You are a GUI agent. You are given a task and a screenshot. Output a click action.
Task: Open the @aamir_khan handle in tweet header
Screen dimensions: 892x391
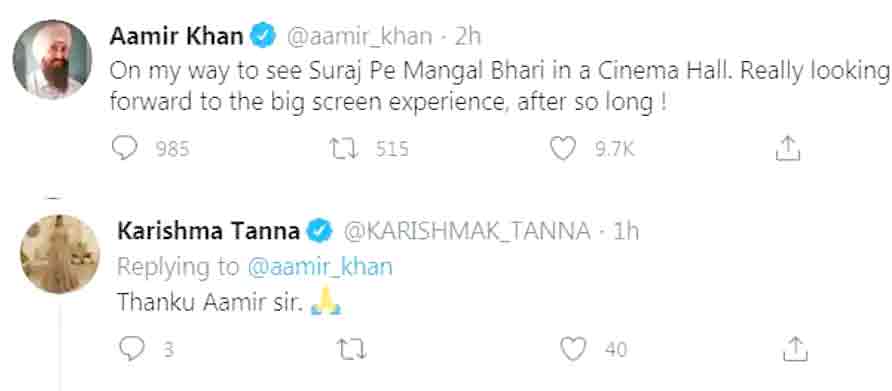click(358, 37)
